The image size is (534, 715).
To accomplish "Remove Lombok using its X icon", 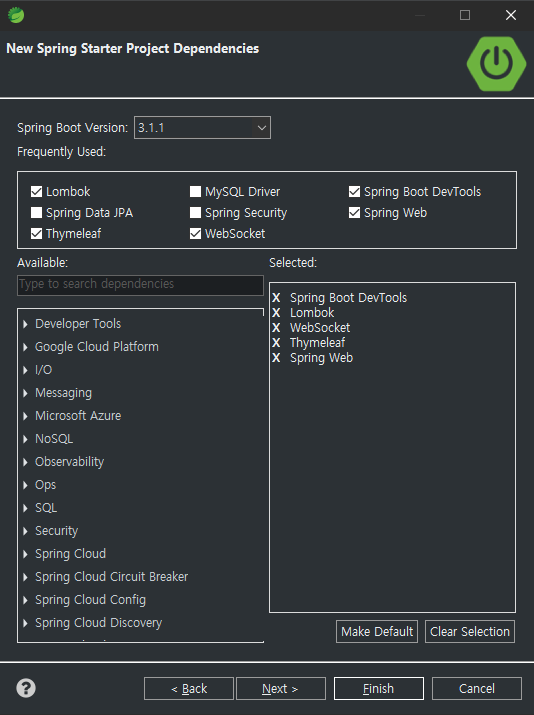I will click(x=276, y=313).
